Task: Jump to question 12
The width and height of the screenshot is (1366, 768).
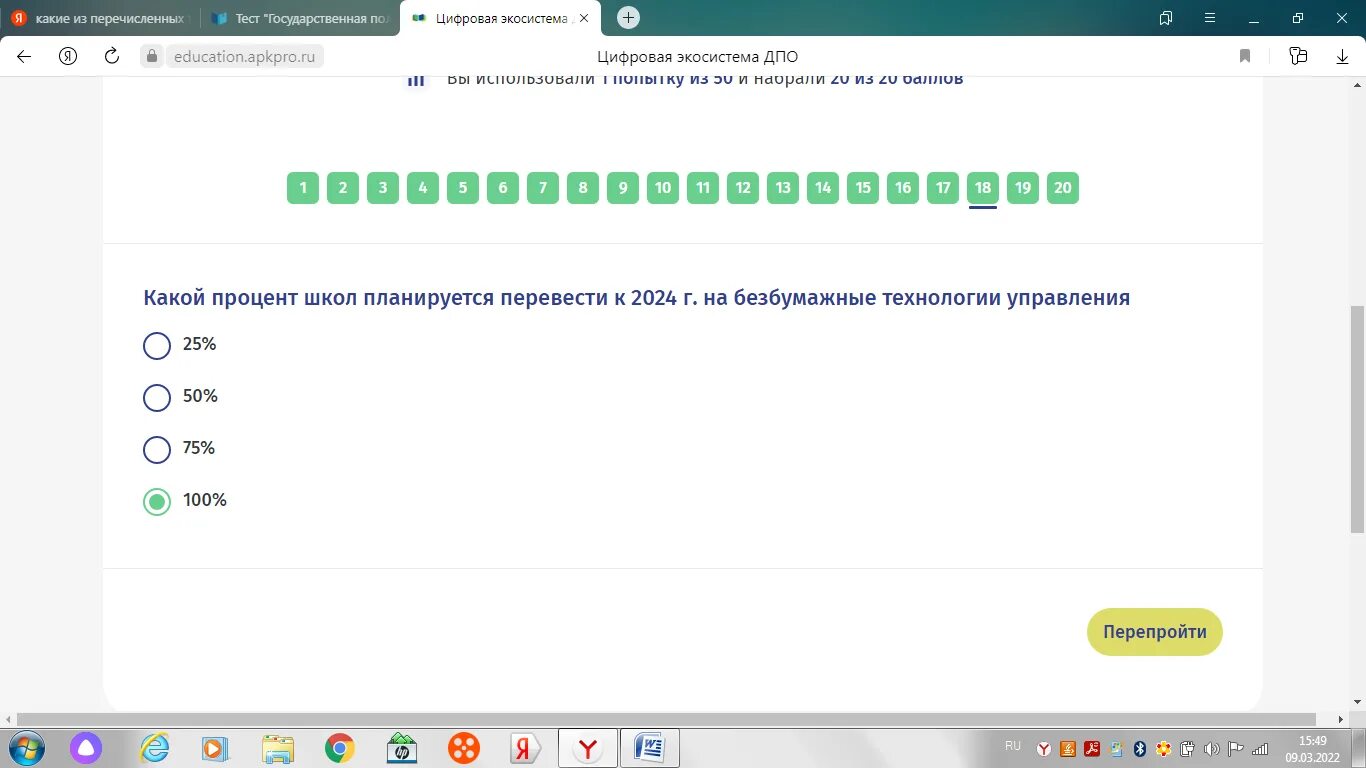Action: pos(743,188)
